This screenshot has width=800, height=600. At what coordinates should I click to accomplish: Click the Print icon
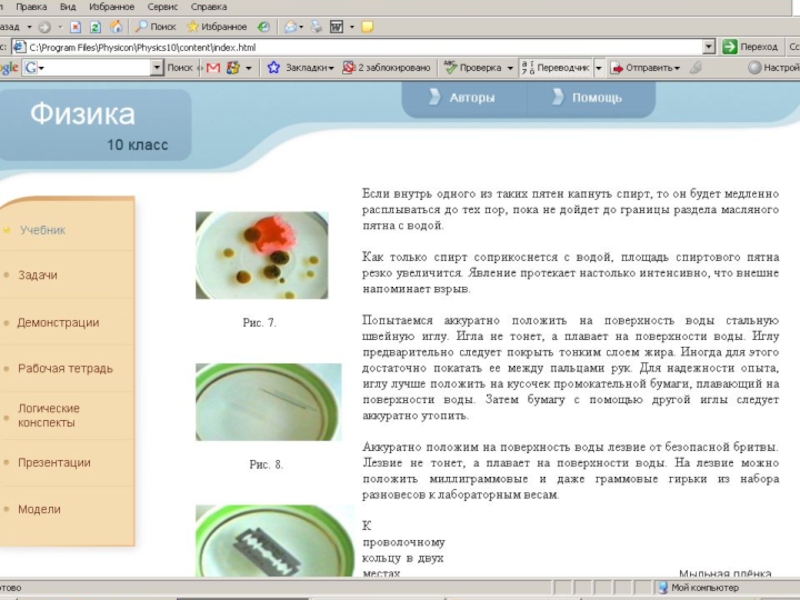316,27
